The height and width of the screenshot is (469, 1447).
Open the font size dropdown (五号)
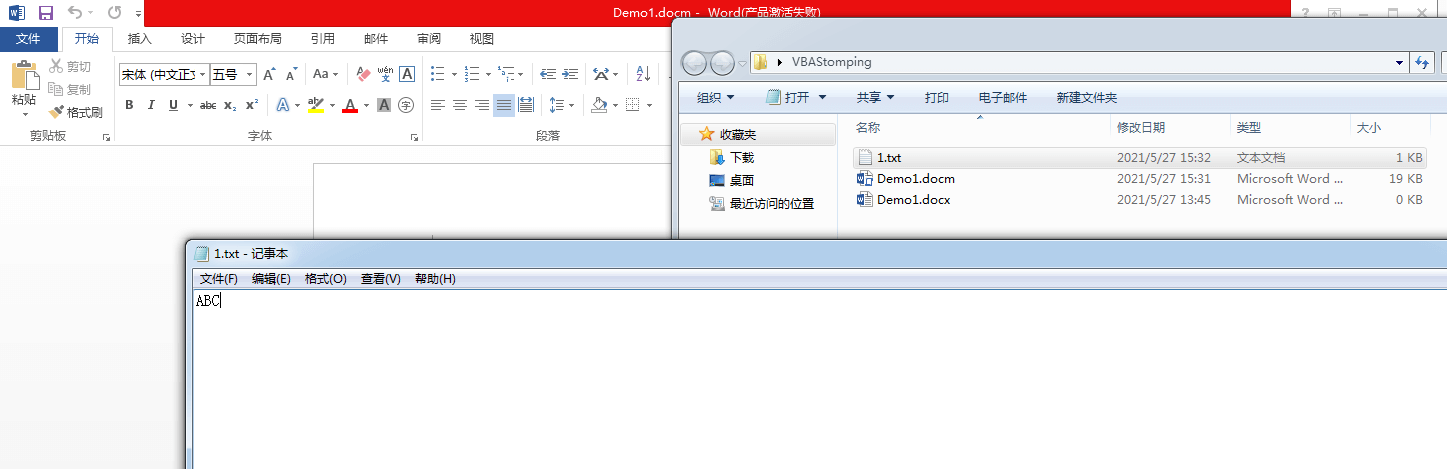250,74
